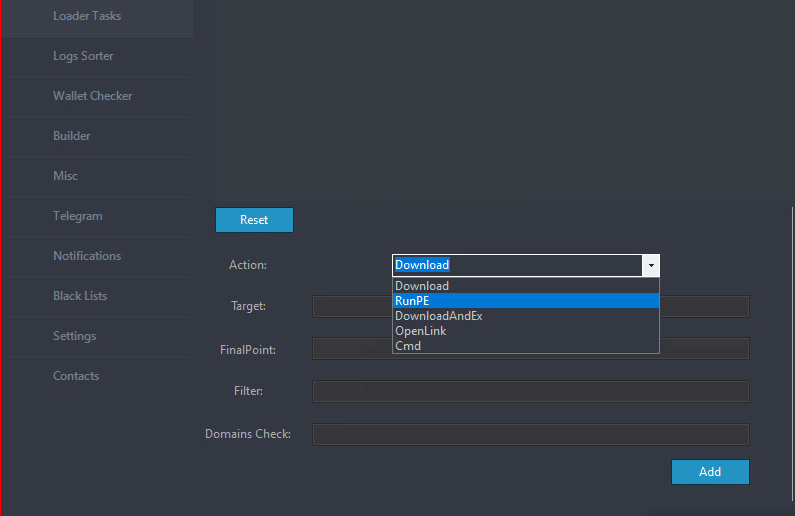Open the Telegram section

pyautogui.click(x=97, y=216)
